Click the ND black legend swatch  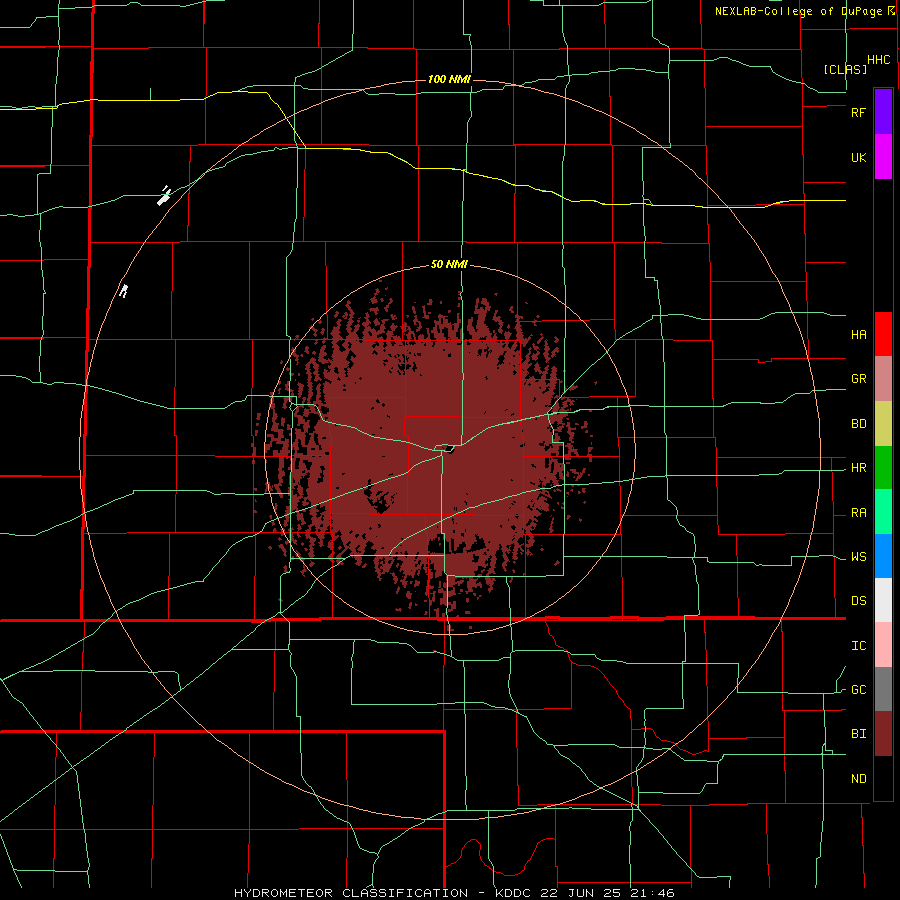click(883, 778)
